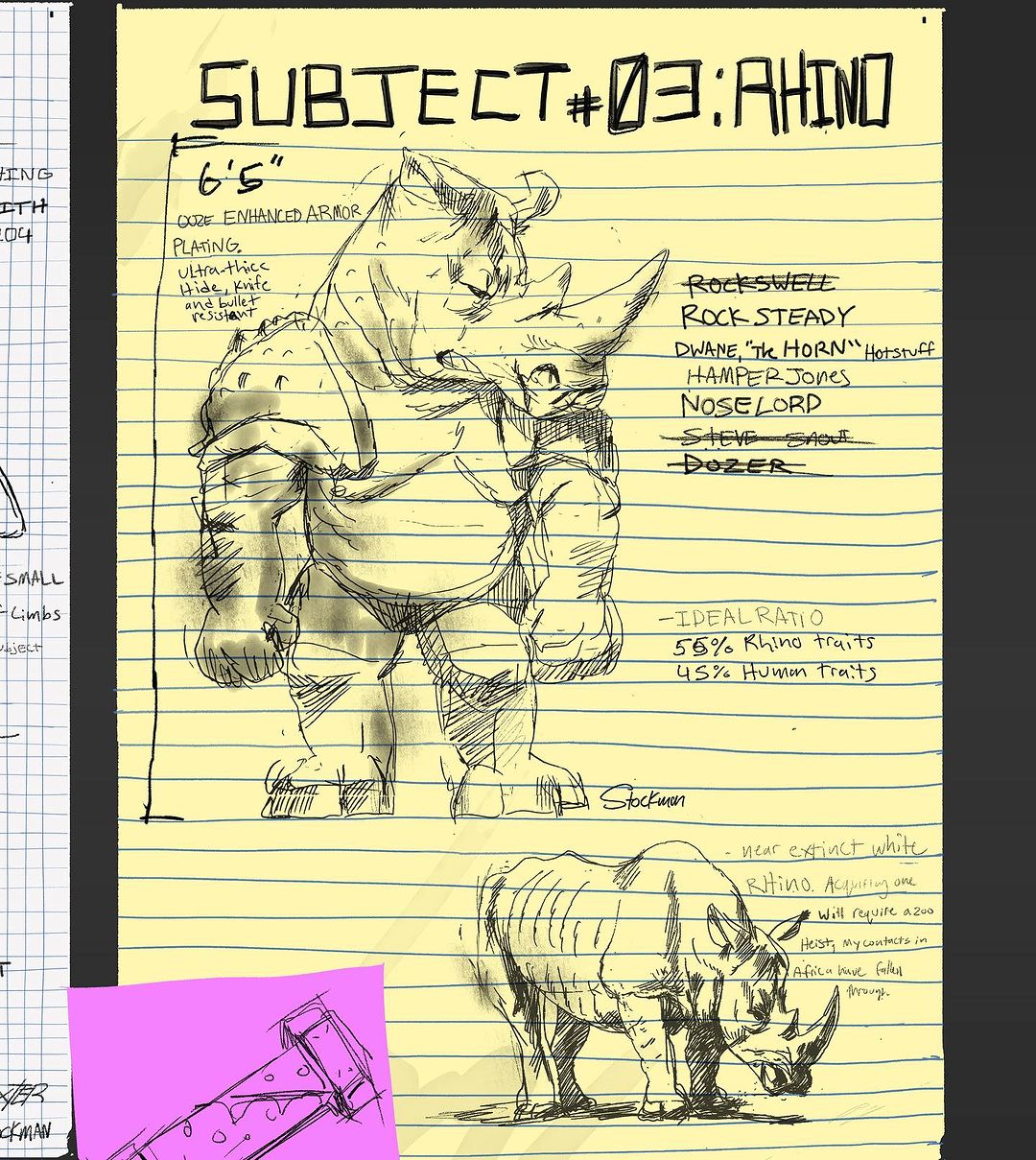Open the pink sticky note sketch
The height and width of the screenshot is (1160, 1036).
click(230, 1065)
